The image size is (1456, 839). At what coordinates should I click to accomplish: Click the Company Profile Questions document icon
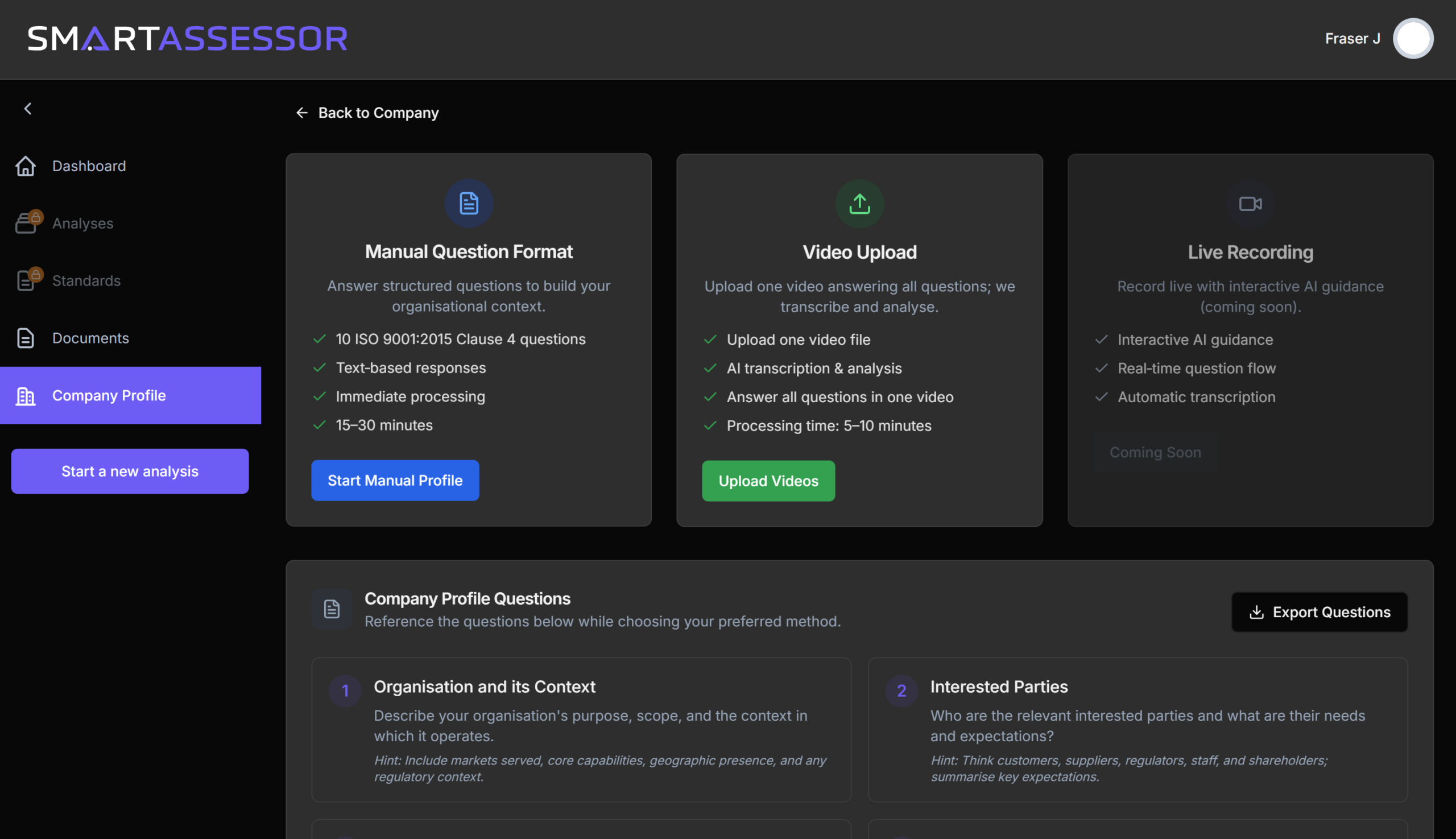pyautogui.click(x=332, y=609)
